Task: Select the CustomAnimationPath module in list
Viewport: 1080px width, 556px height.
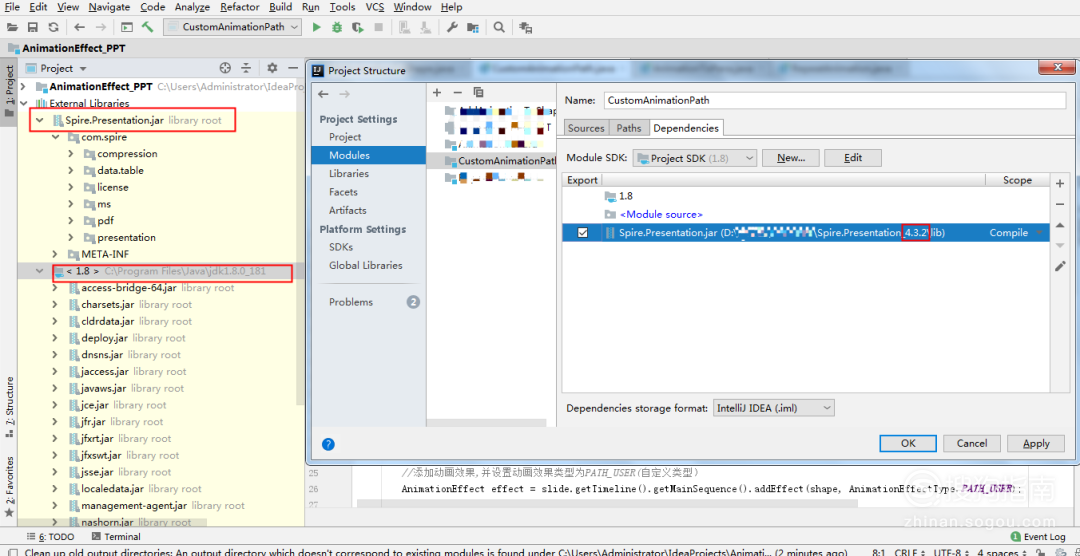Action: click(491, 161)
